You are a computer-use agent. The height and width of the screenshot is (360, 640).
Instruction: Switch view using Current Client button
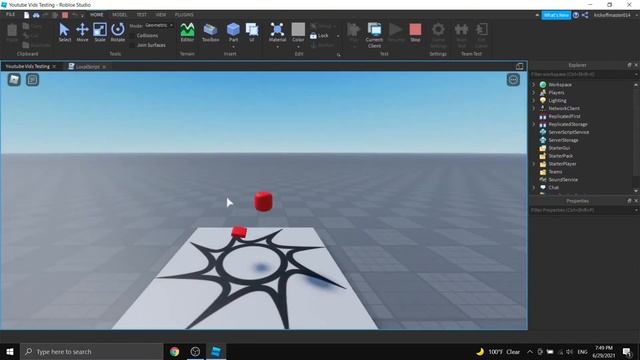[374, 35]
